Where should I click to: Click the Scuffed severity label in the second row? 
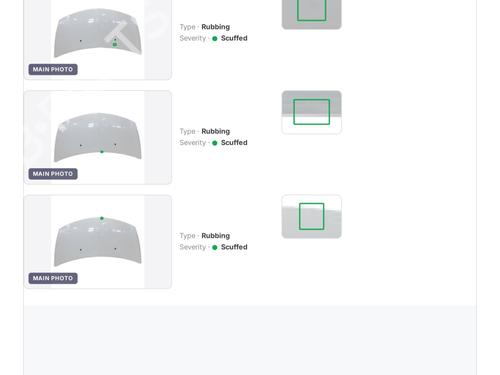tap(234, 143)
